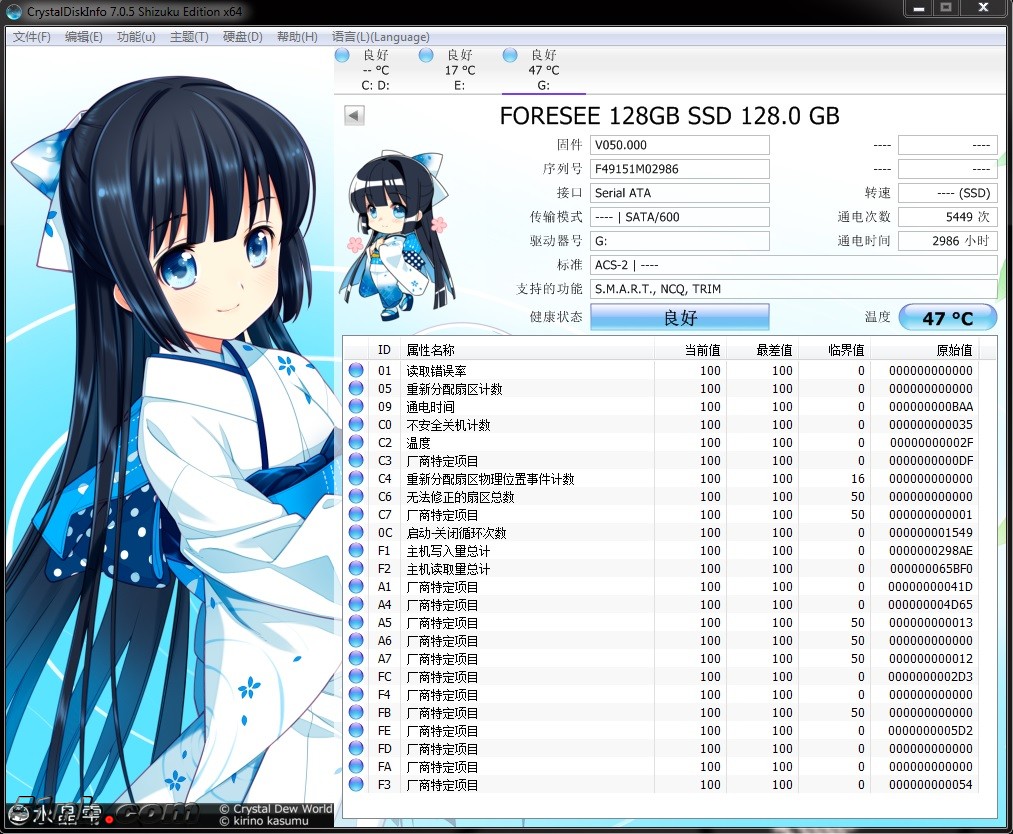1013x834 pixels.
Task: Click status orb for attribute A4 row
Action: [356, 605]
